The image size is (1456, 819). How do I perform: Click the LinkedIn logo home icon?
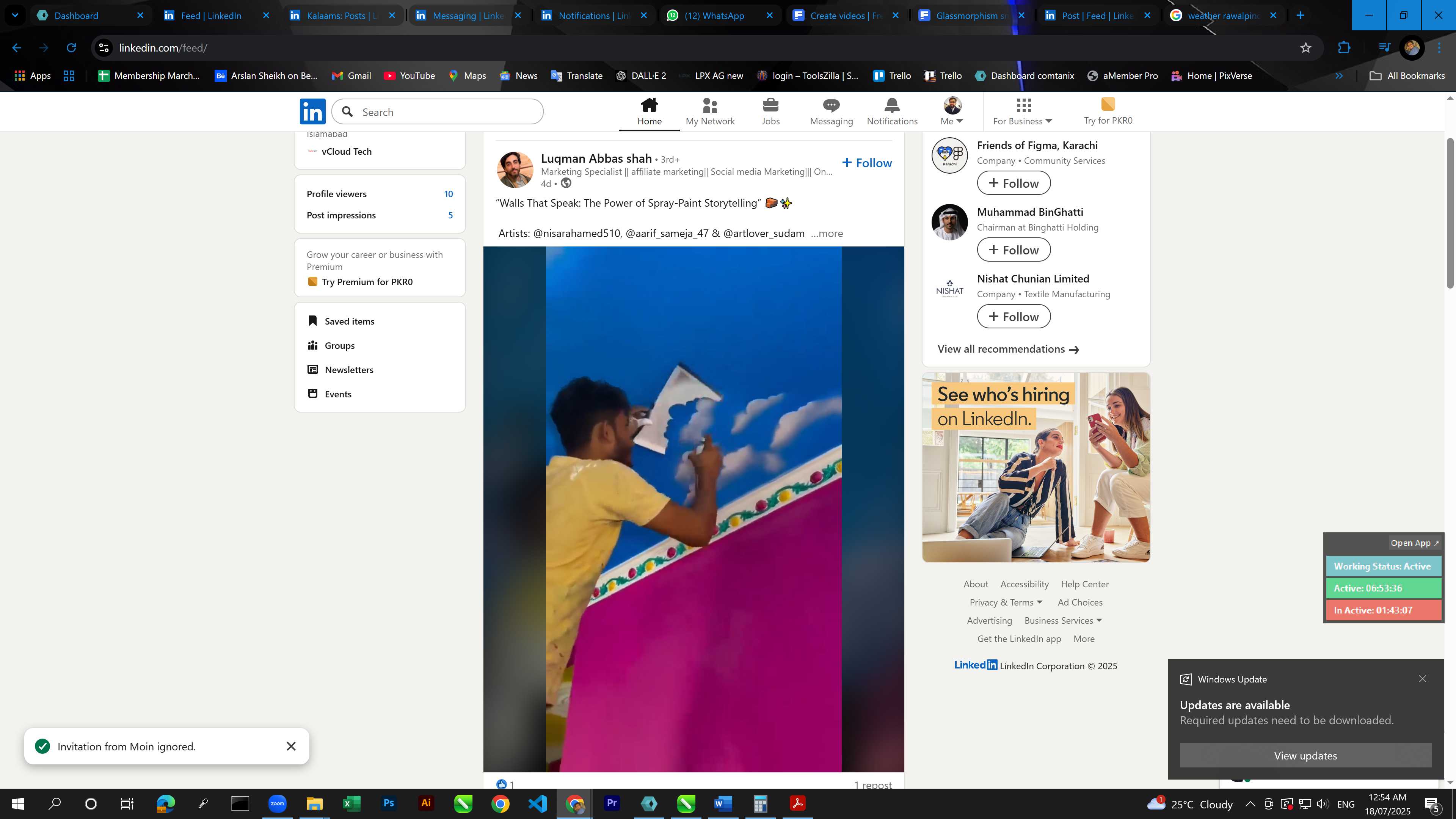pos(312,111)
